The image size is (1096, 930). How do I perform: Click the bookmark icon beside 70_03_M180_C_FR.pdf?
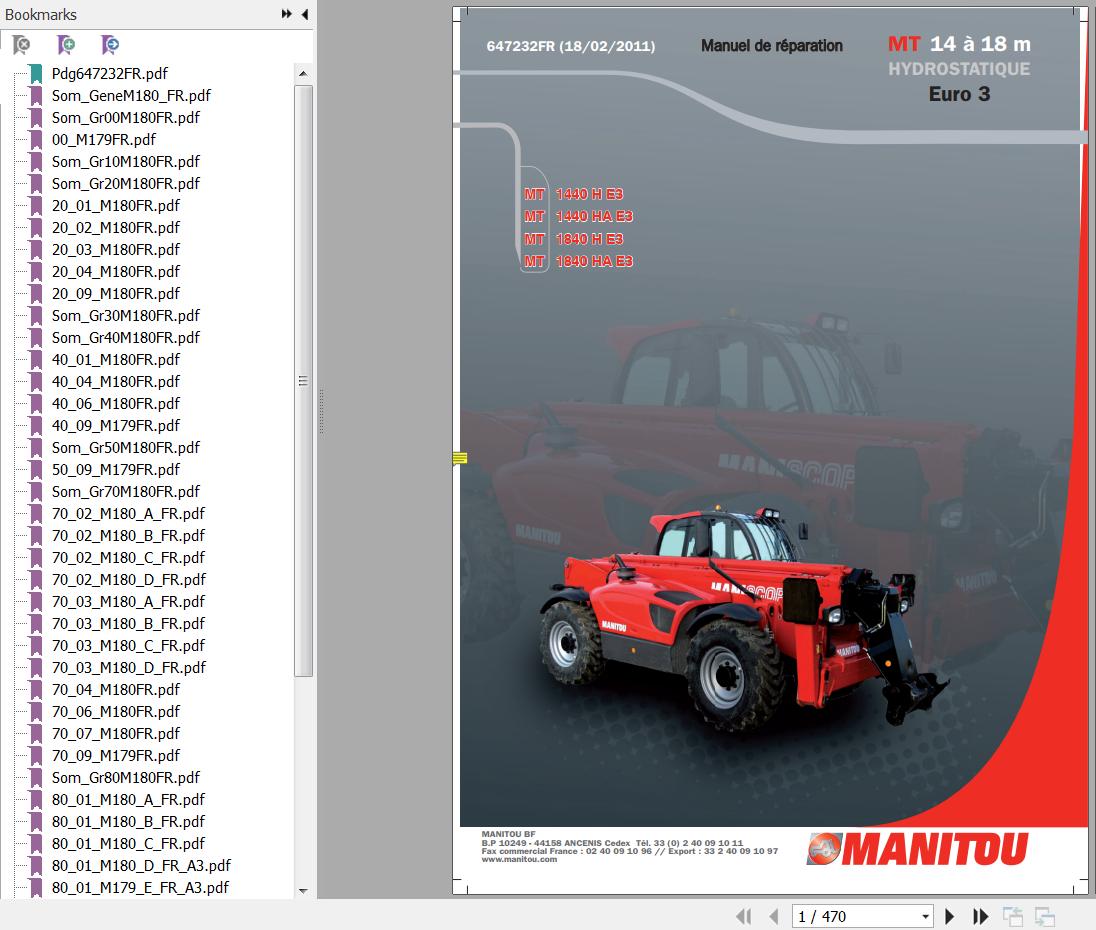pyautogui.click(x=36, y=646)
